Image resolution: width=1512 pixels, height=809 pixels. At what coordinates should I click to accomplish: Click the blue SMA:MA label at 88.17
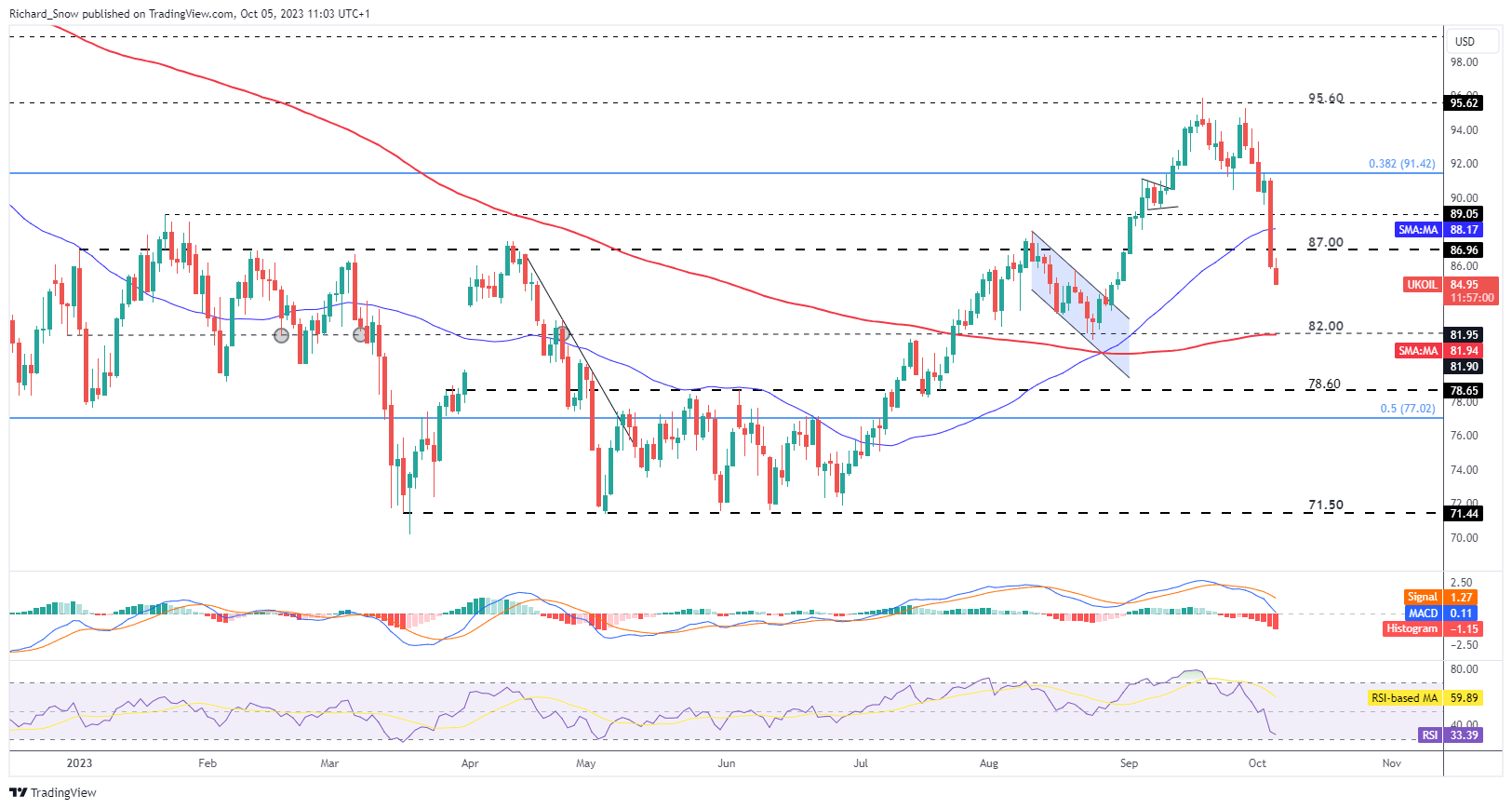coord(1418,230)
